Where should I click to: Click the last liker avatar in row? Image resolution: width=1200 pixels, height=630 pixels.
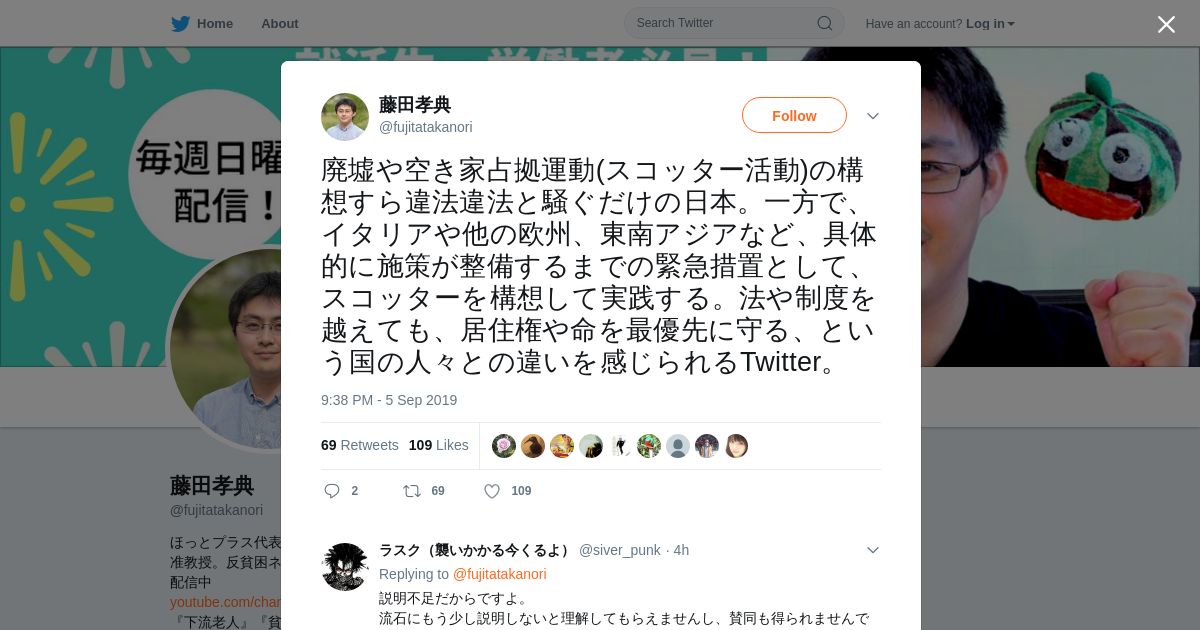pos(736,446)
